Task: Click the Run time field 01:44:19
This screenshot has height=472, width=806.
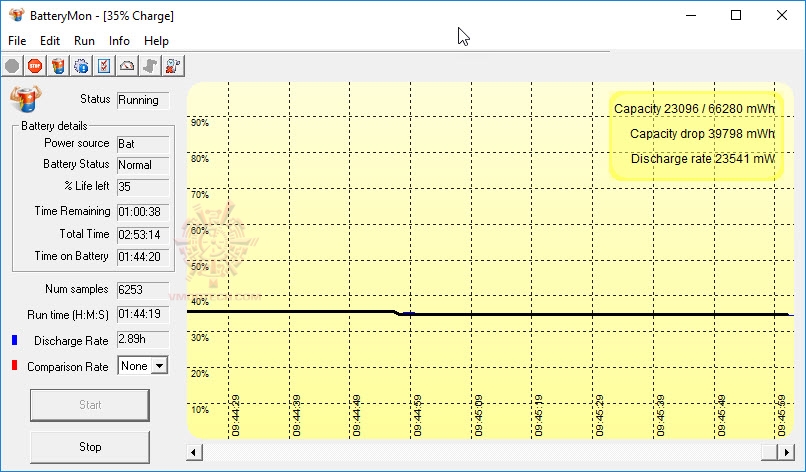Action: 143,314
